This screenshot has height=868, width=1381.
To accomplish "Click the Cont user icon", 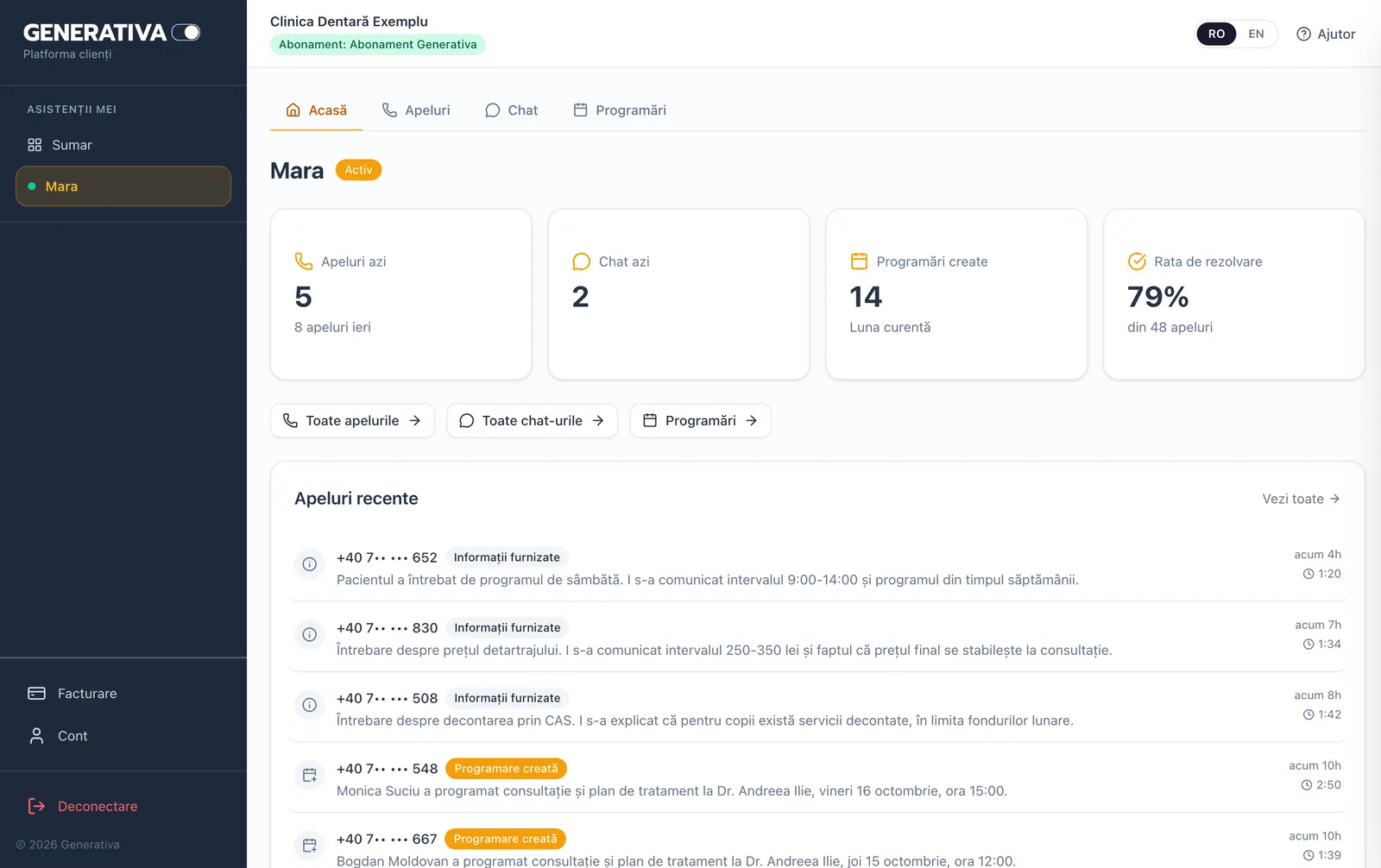I will (x=36, y=736).
